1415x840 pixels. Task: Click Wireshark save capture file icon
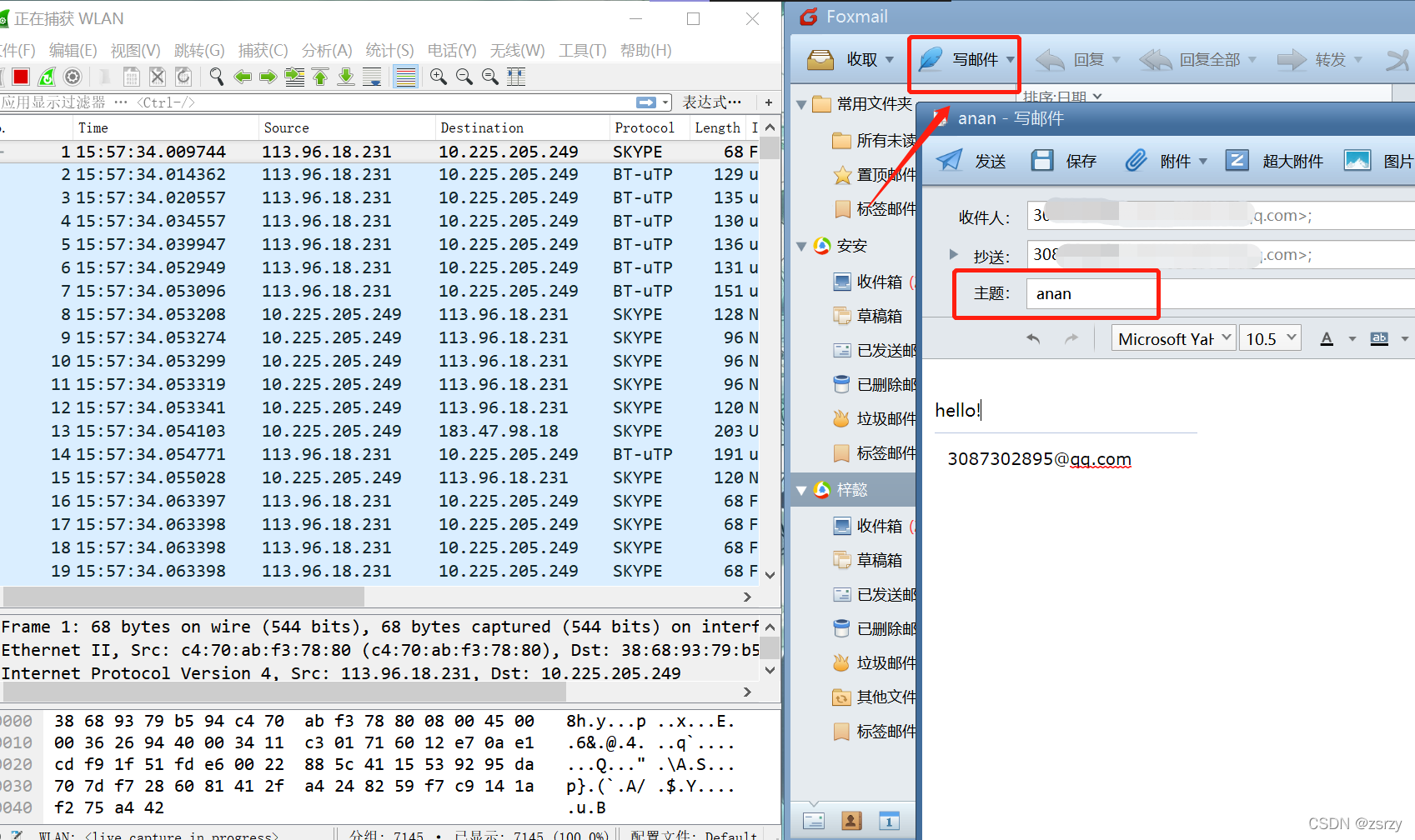131,77
